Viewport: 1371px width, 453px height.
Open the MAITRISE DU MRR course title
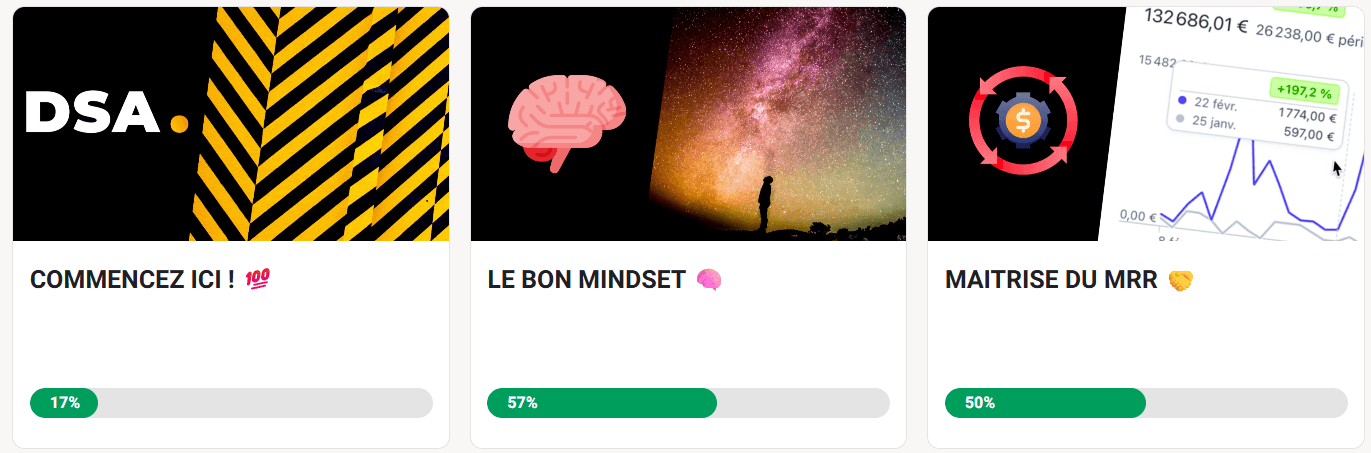pos(1050,280)
